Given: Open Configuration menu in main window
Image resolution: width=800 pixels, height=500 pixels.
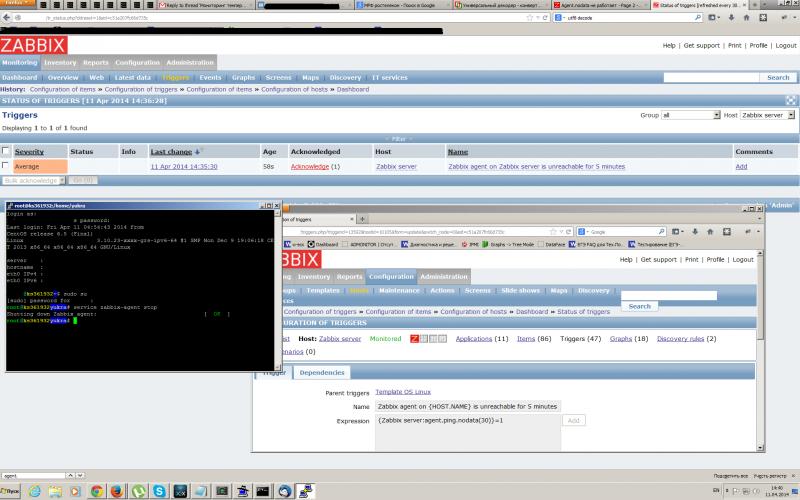Looking at the screenshot, I should (x=137, y=62).
